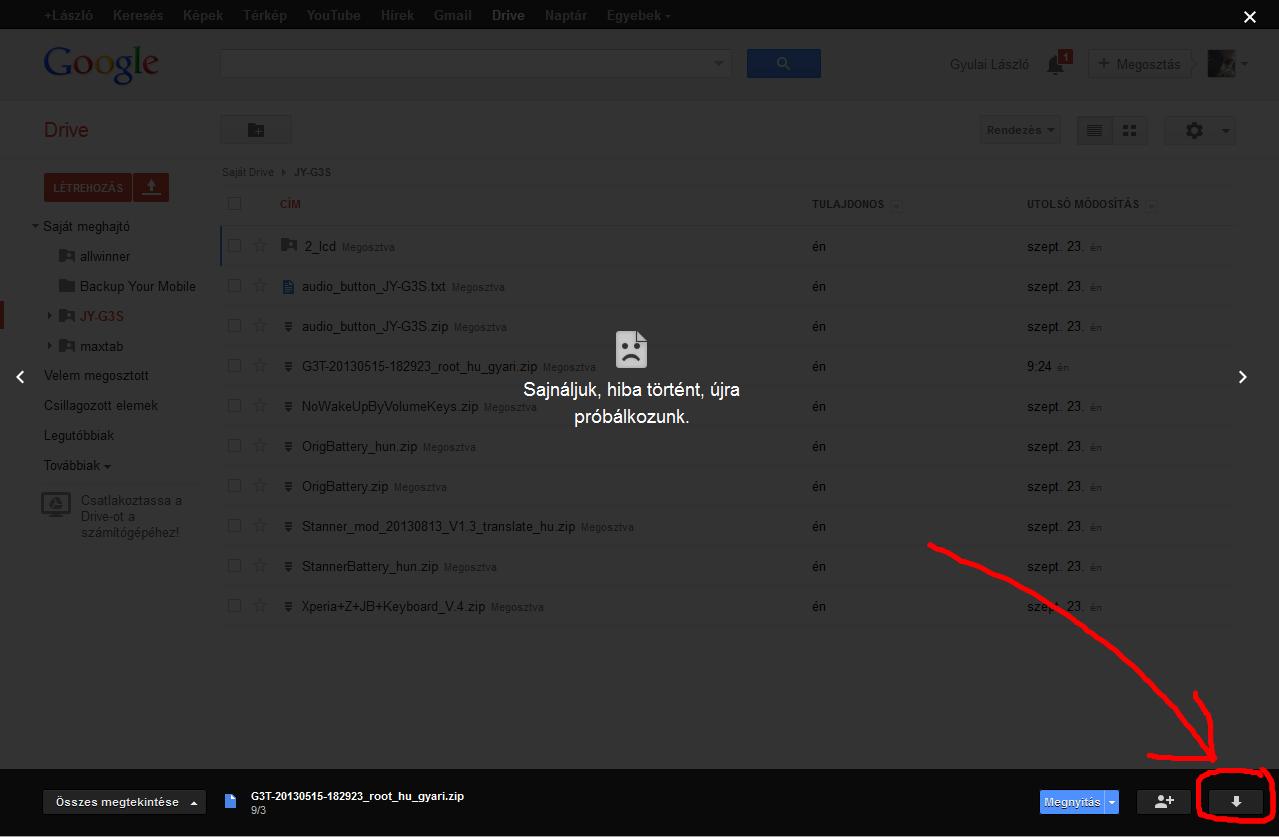Switch to grid view icon
The image size is (1279, 837).
(x=1130, y=130)
